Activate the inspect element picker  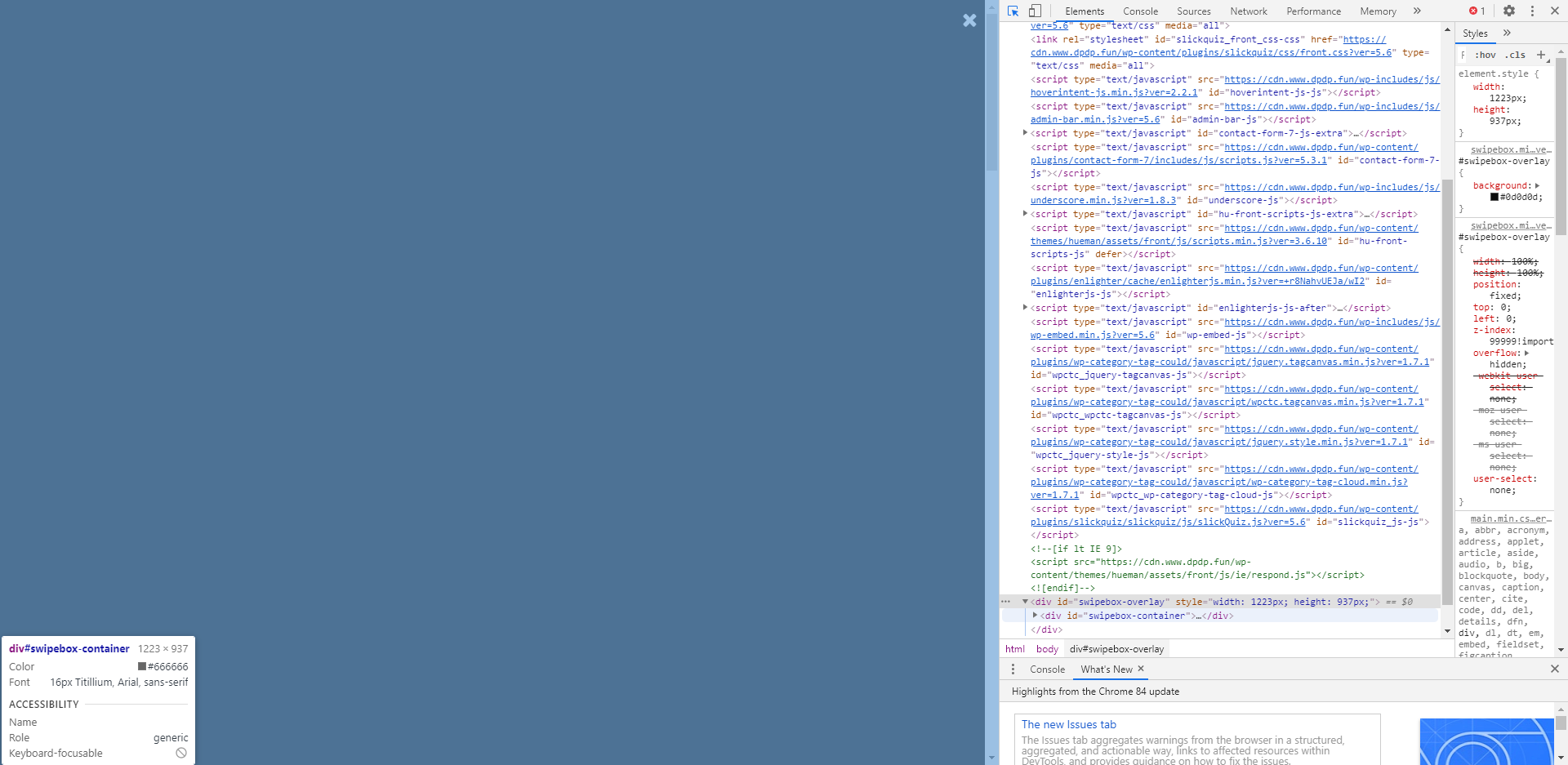pos(1013,11)
